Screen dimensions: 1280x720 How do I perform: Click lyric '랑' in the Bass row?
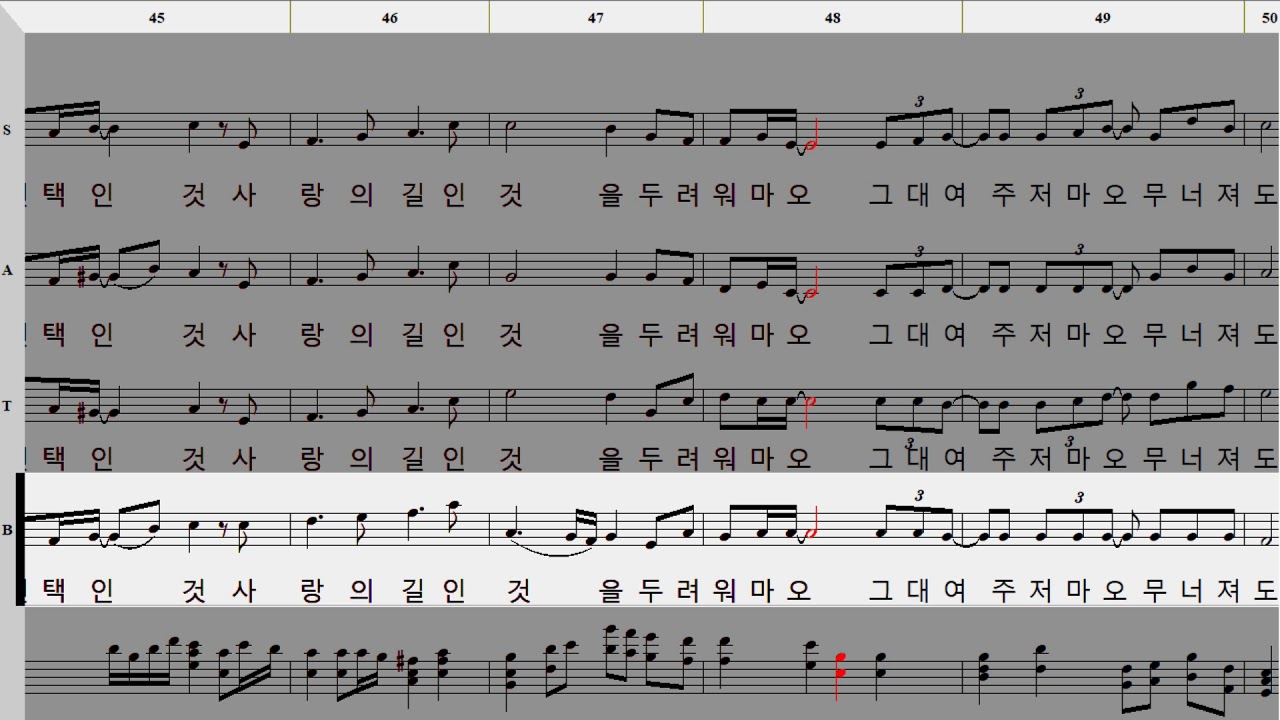tap(312, 590)
